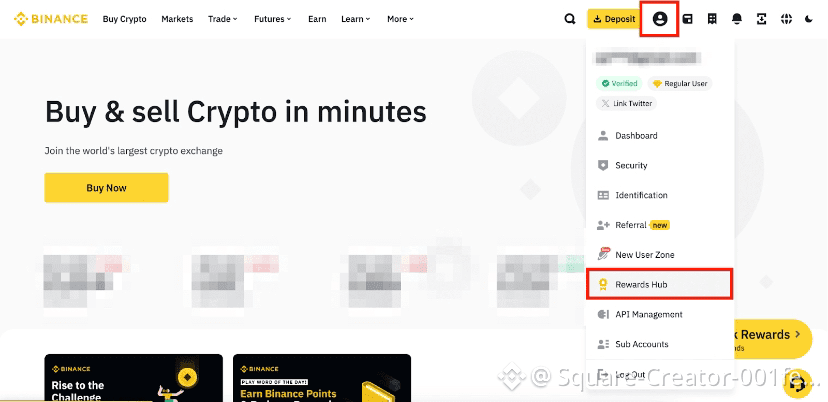This screenshot has height=402, width=828.
Task: Expand the Futures dropdown menu
Action: 272,19
